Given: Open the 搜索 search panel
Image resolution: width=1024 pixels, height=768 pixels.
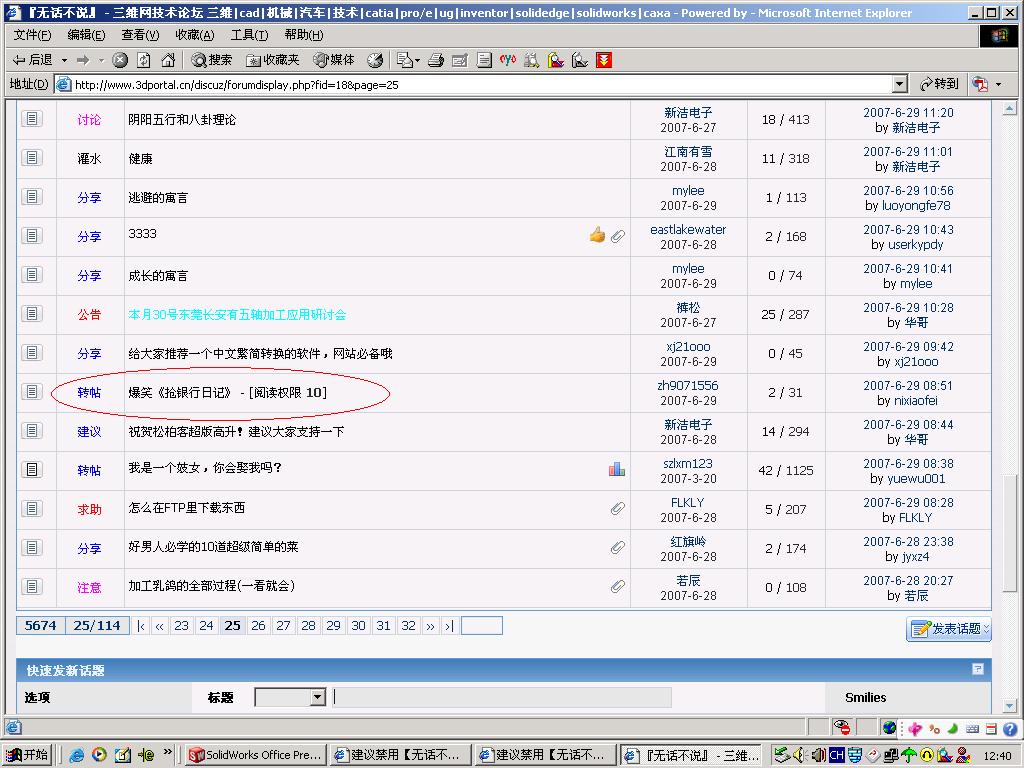Looking at the screenshot, I should coord(212,60).
